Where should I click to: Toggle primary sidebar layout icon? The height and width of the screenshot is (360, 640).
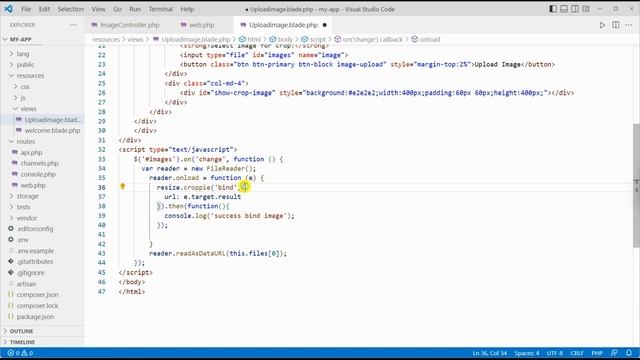click(x=553, y=9)
